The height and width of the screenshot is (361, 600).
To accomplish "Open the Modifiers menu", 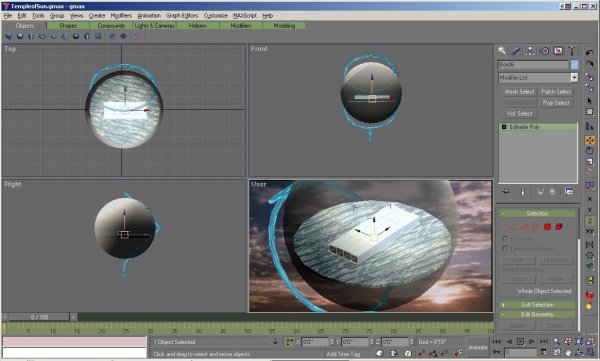I will tap(121, 16).
